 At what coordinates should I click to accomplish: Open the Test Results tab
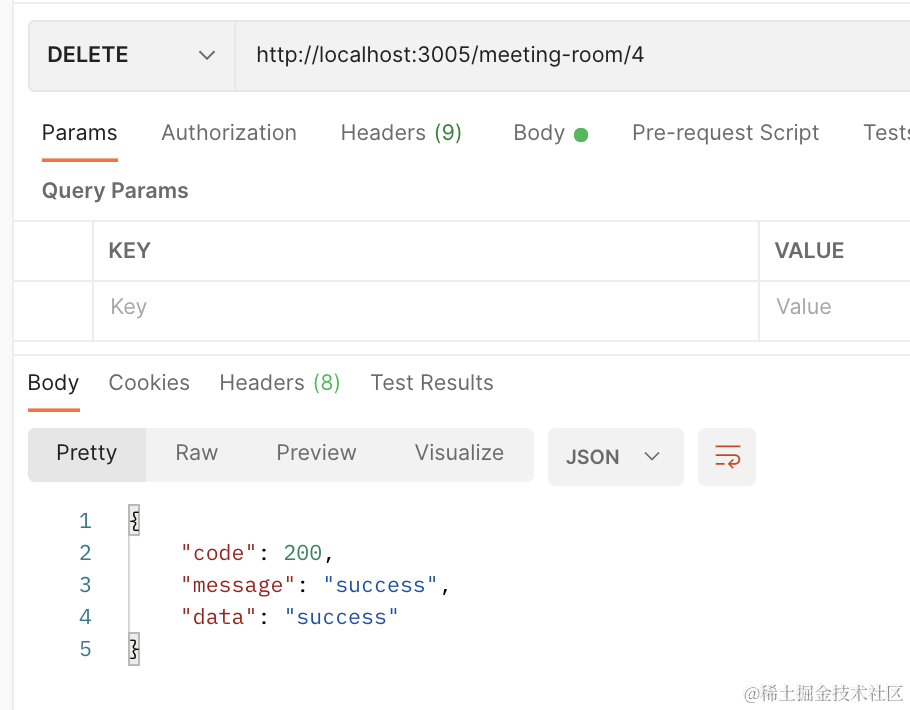tap(432, 383)
